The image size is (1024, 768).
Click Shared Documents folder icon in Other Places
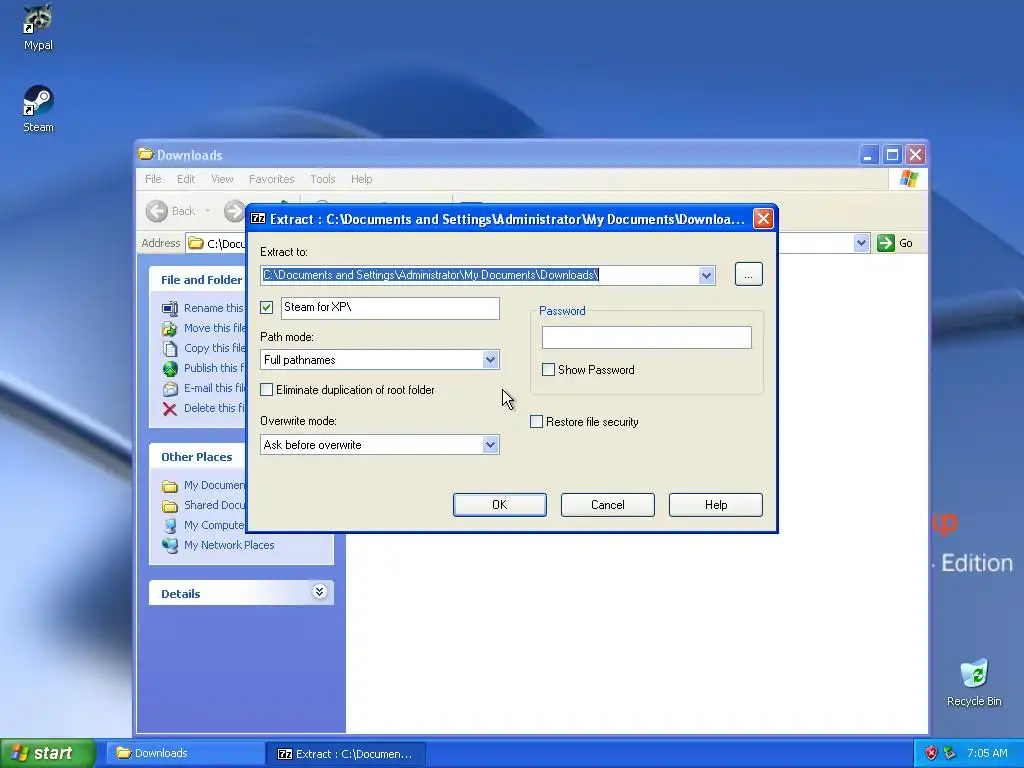pos(170,505)
